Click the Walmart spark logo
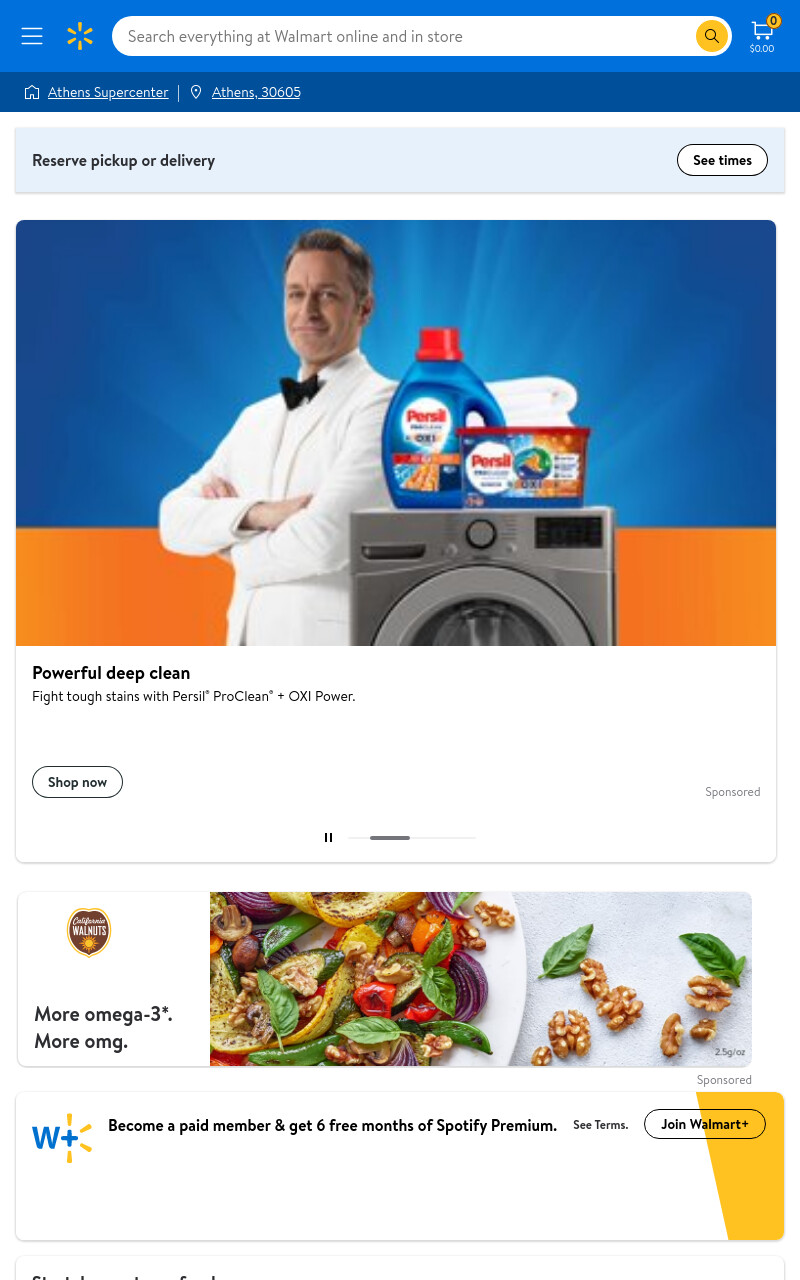 80,36
